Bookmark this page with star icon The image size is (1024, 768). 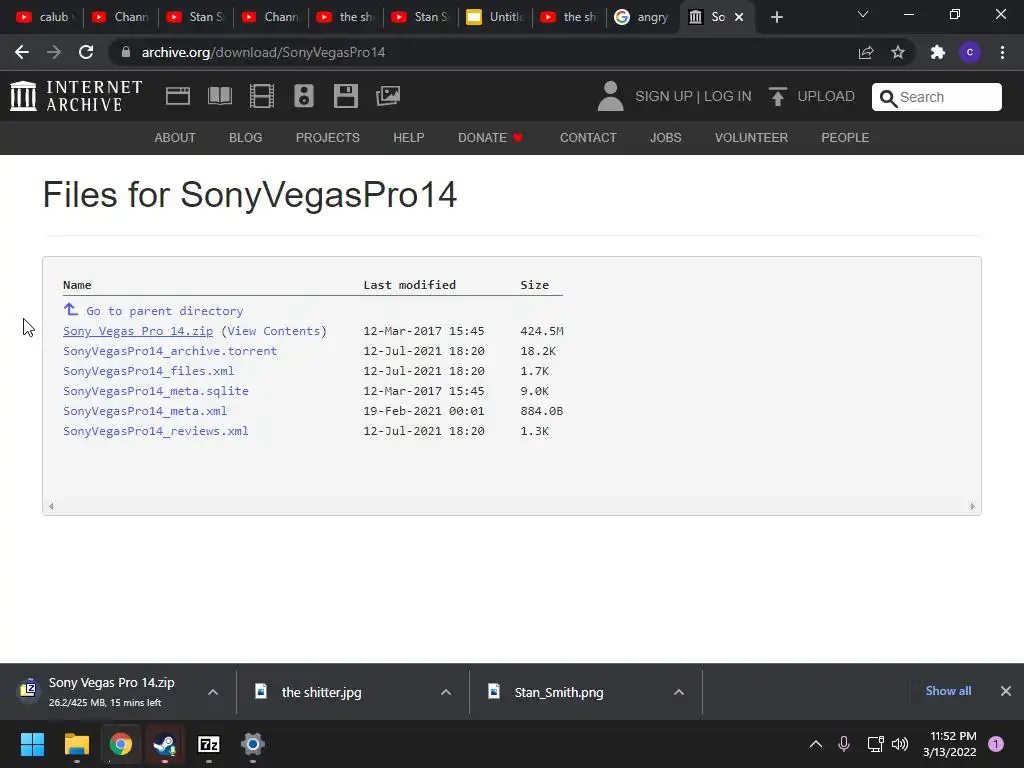898,52
